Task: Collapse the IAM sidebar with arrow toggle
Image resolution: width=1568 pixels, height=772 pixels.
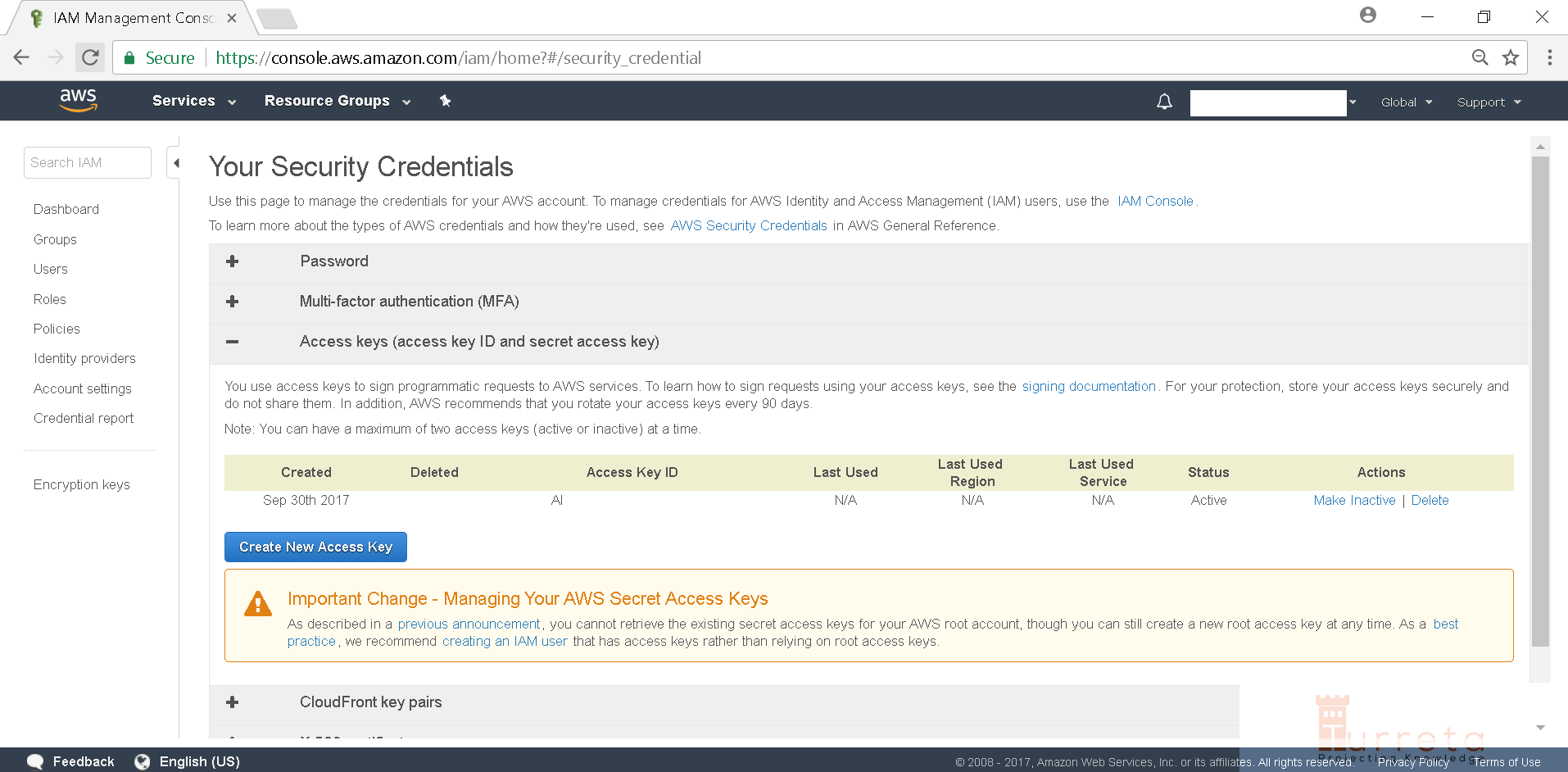Action: tap(175, 163)
